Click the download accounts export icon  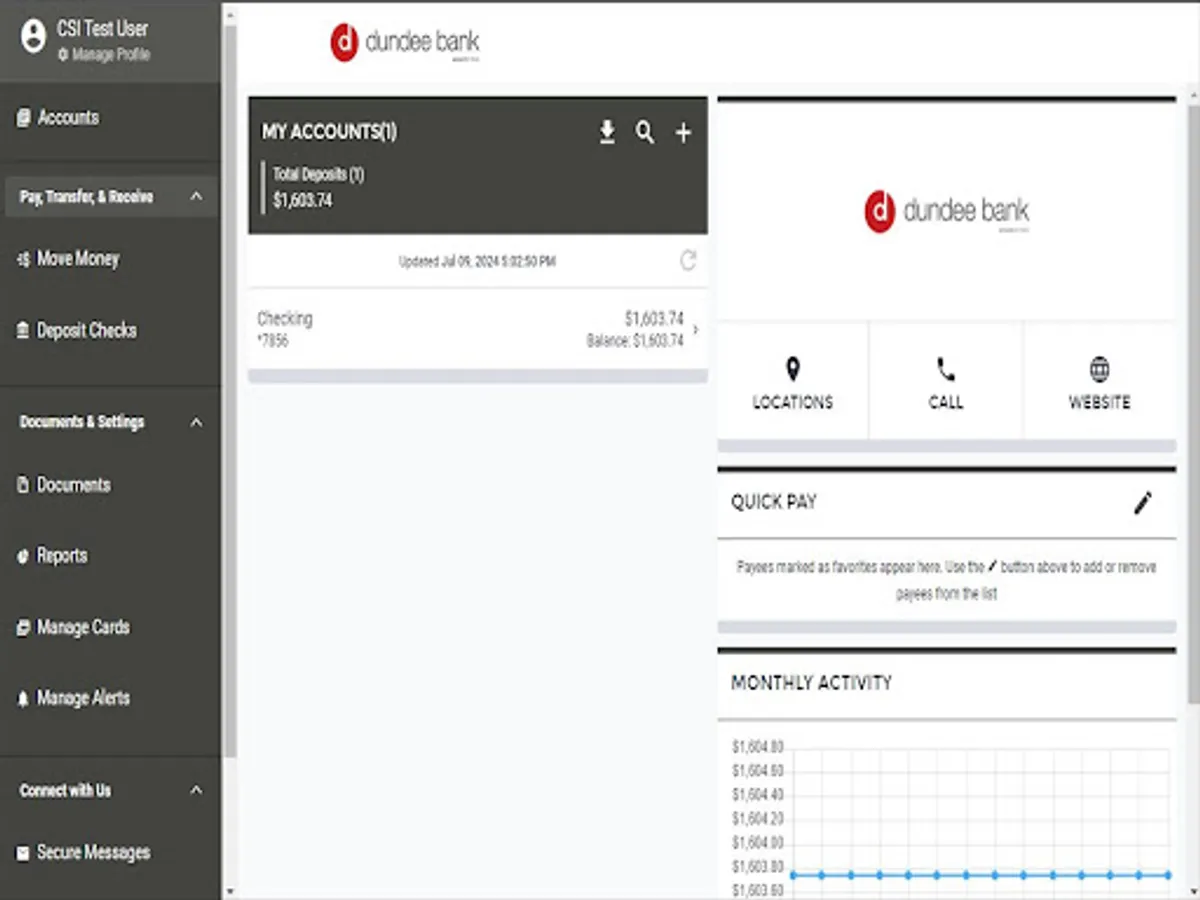tap(607, 132)
